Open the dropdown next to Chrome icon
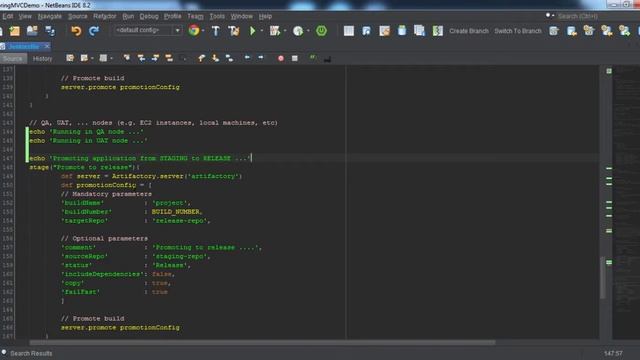The height and width of the screenshot is (360, 640). [x=203, y=31]
